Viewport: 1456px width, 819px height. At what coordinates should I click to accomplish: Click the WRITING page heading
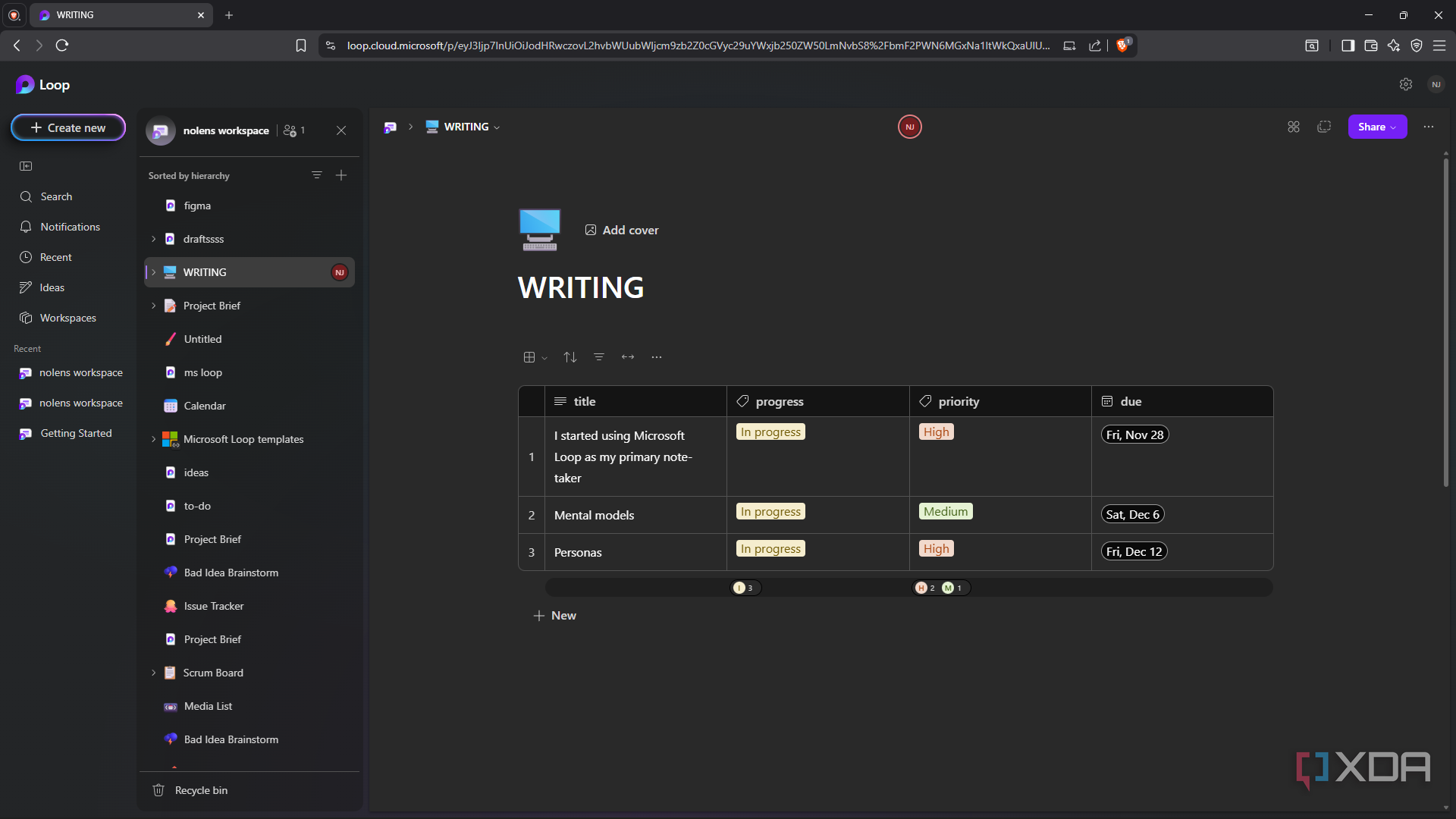click(x=581, y=287)
